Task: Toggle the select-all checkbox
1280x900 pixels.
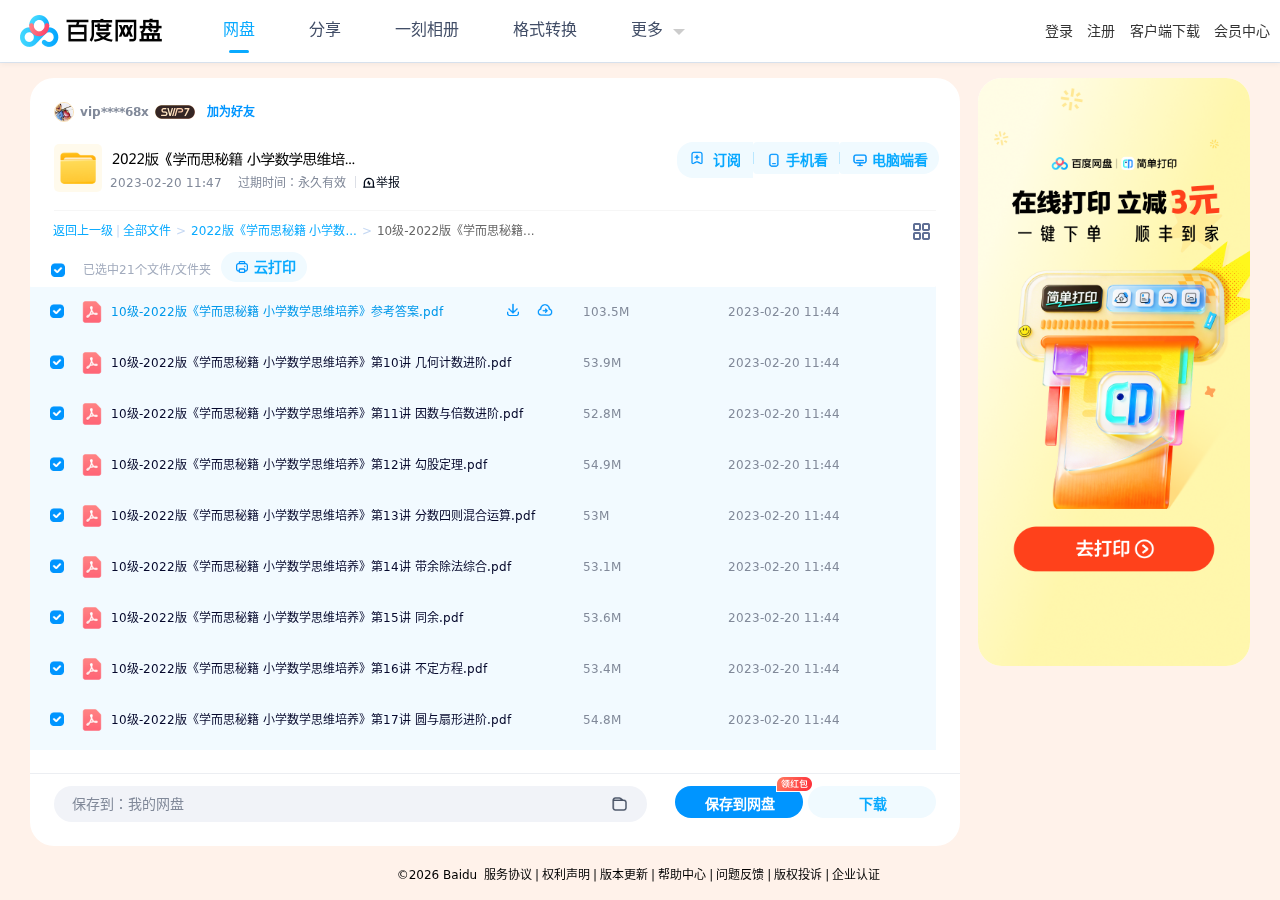Action: pyautogui.click(x=58, y=270)
